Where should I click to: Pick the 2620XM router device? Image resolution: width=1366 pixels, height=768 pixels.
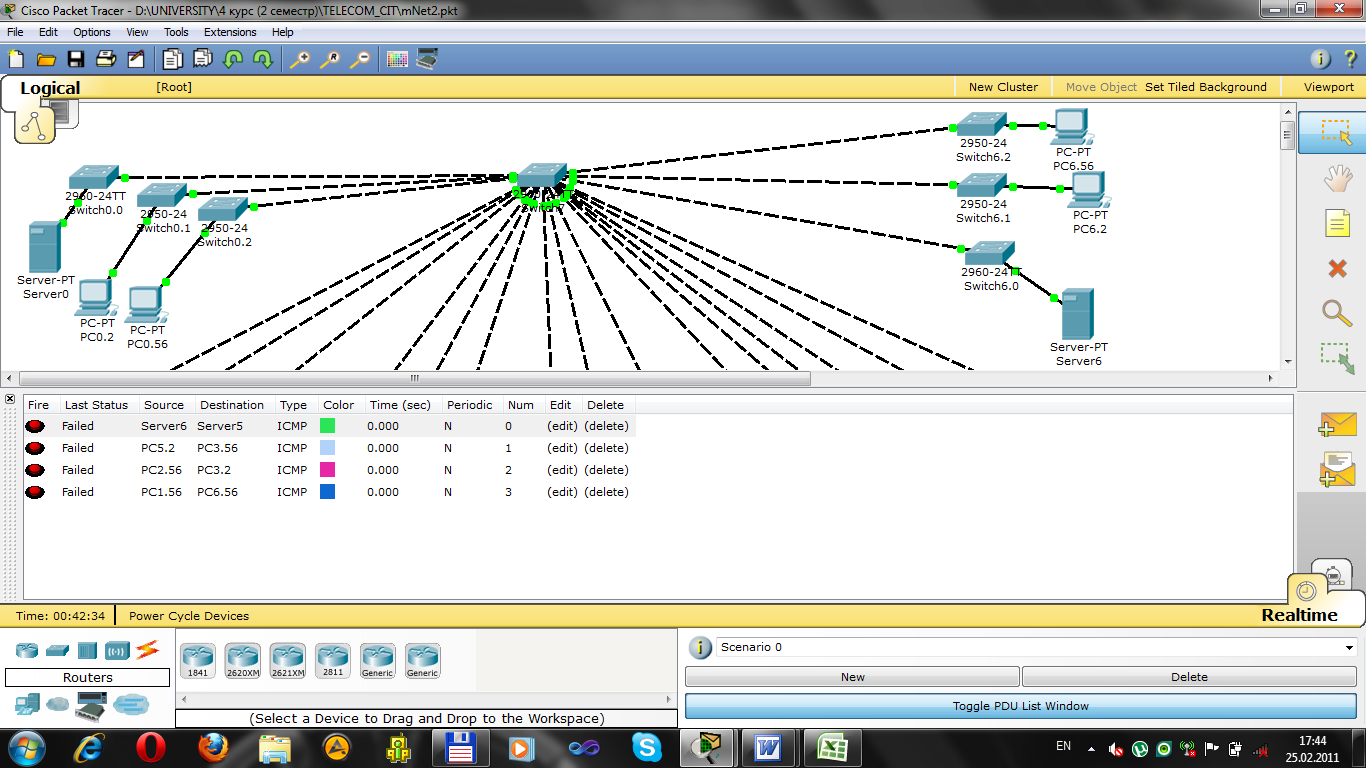coord(242,661)
